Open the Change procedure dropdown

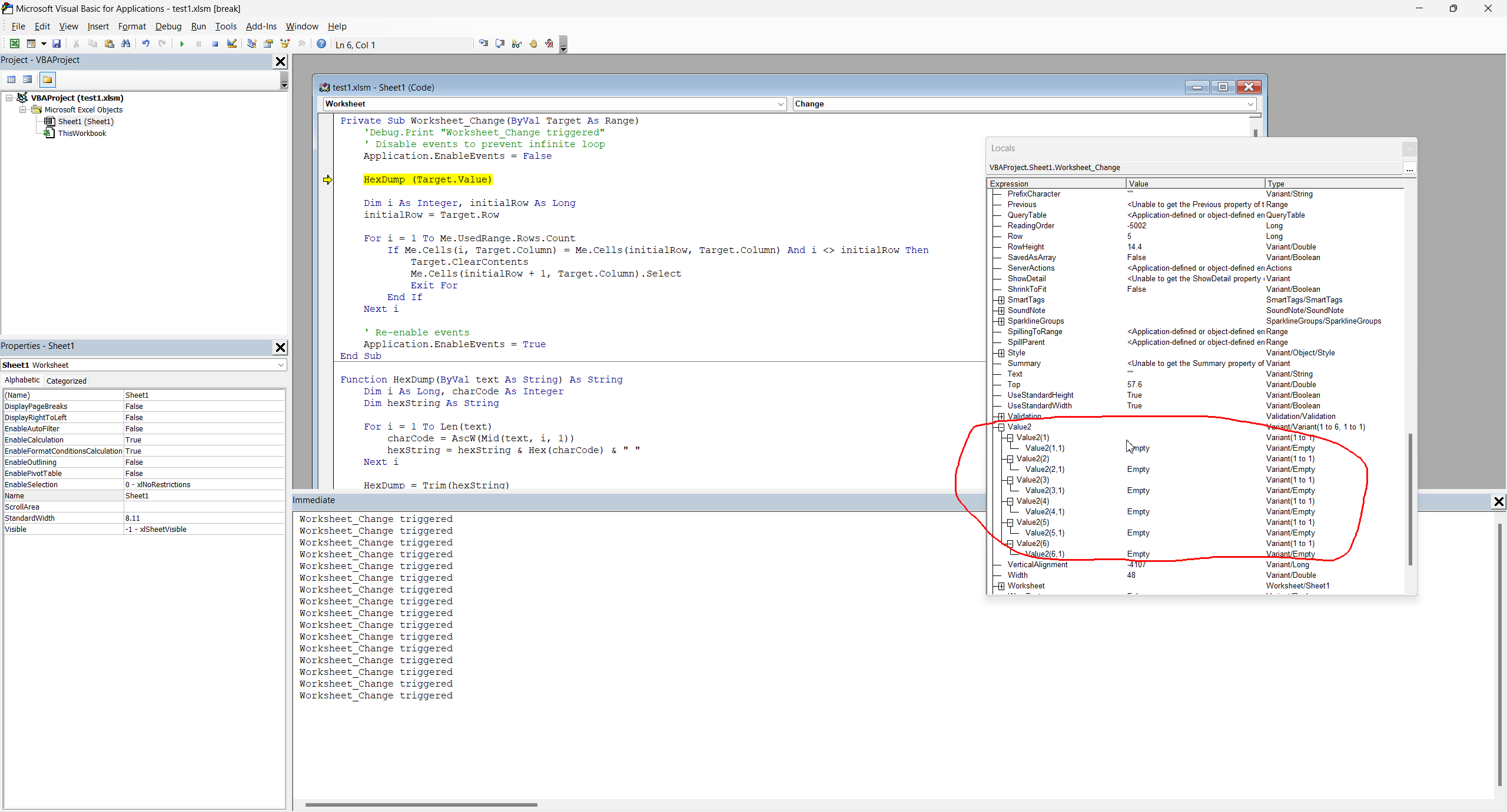click(x=1250, y=104)
